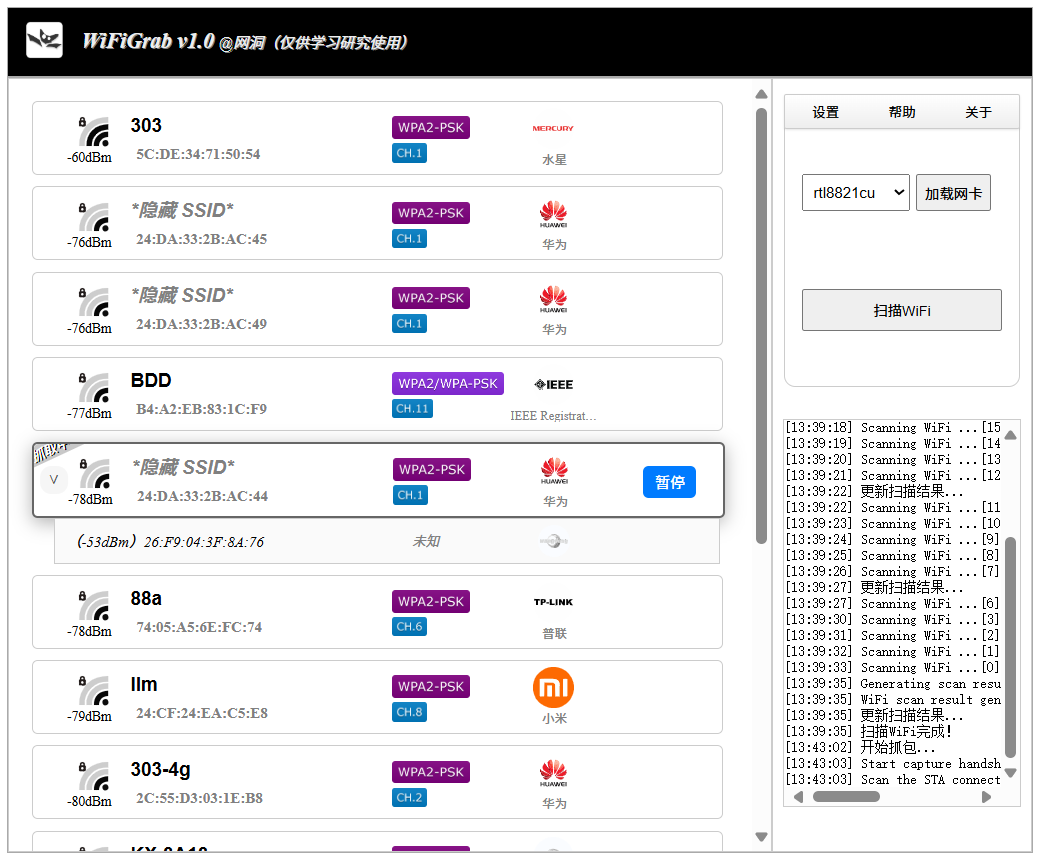Click the CH.2 channel badge
Image resolution: width=1041 pixels, height=859 pixels.
409,797
